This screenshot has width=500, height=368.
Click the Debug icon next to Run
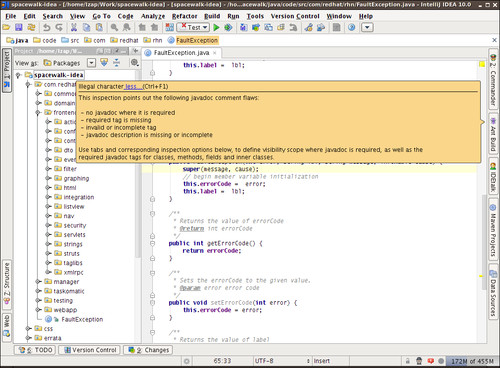coord(228,27)
